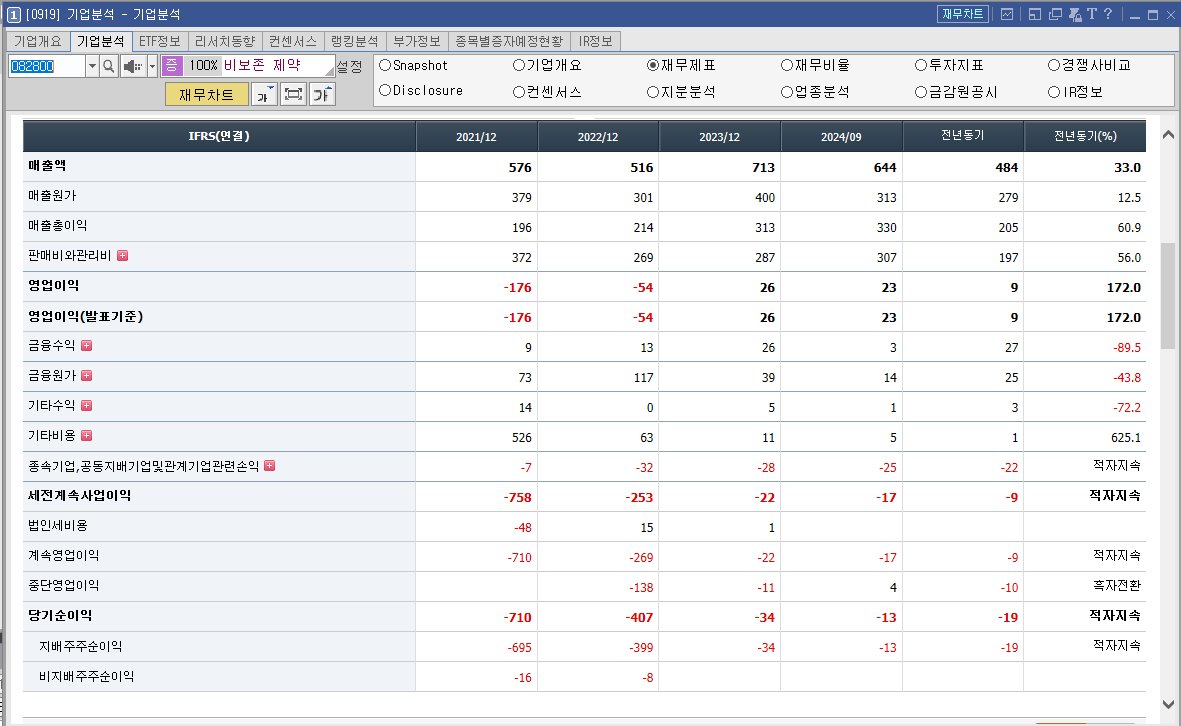Select the 기업개요 radio option

point(519,66)
